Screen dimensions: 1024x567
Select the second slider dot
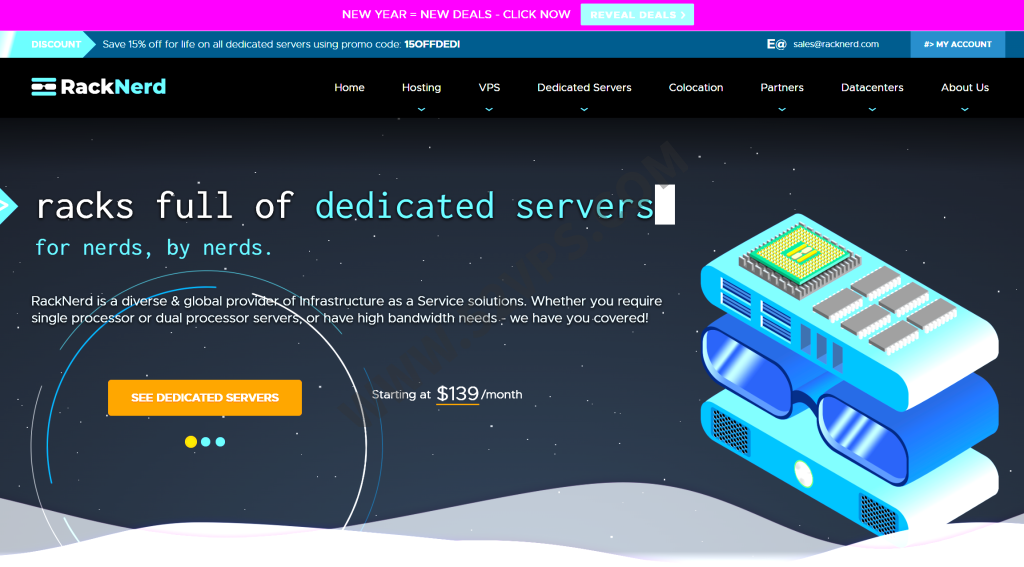pyautogui.click(x=206, y=442)
